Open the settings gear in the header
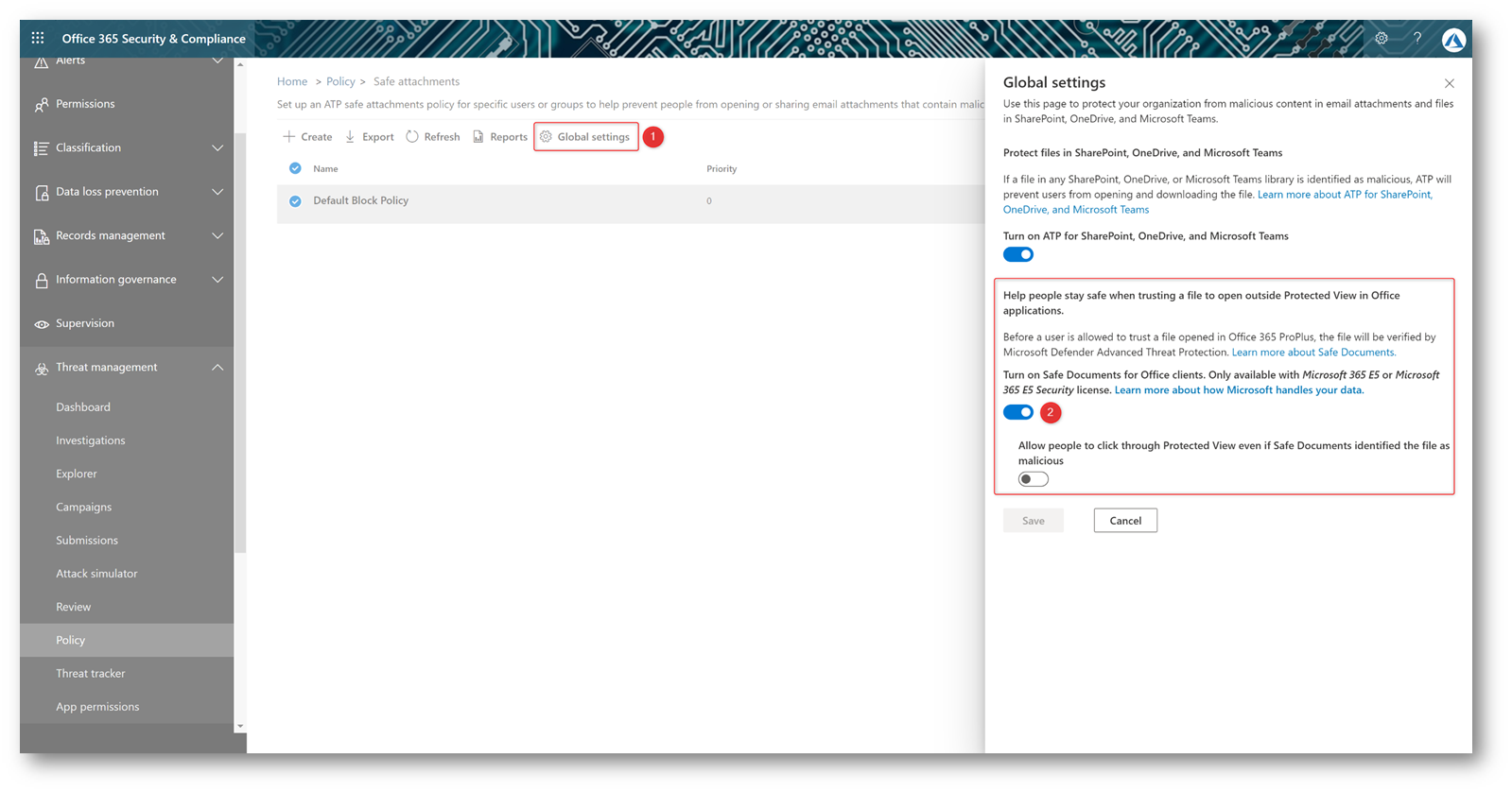1512x793 pixels. coord(1382,39)
